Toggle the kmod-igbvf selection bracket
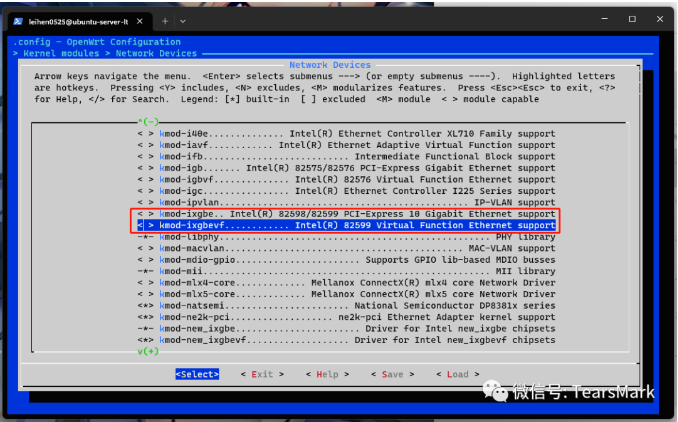This screenshot has width=678, height=422. coord(146,179)
